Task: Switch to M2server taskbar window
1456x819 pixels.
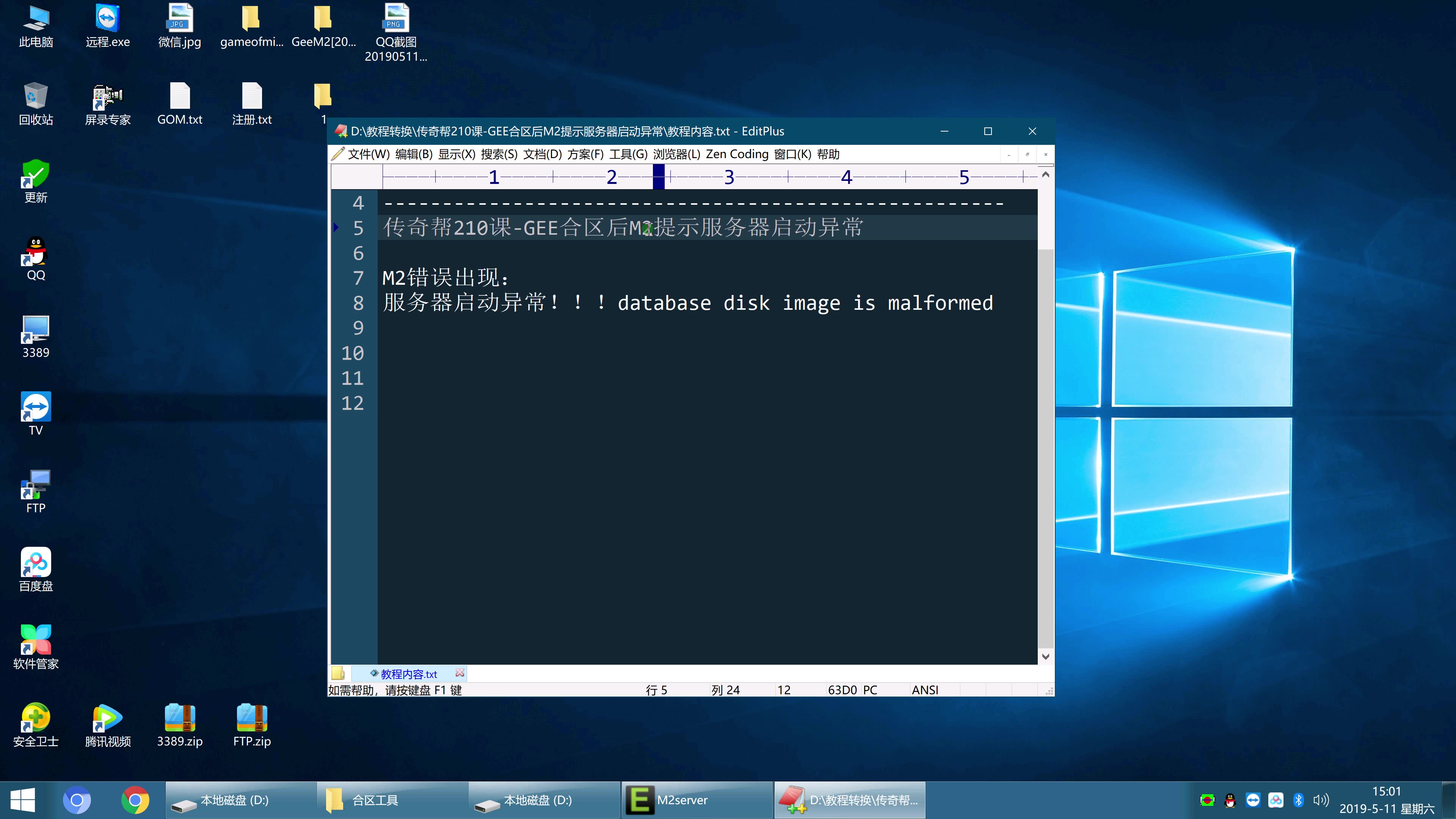Action: click(x=697, y=800)
